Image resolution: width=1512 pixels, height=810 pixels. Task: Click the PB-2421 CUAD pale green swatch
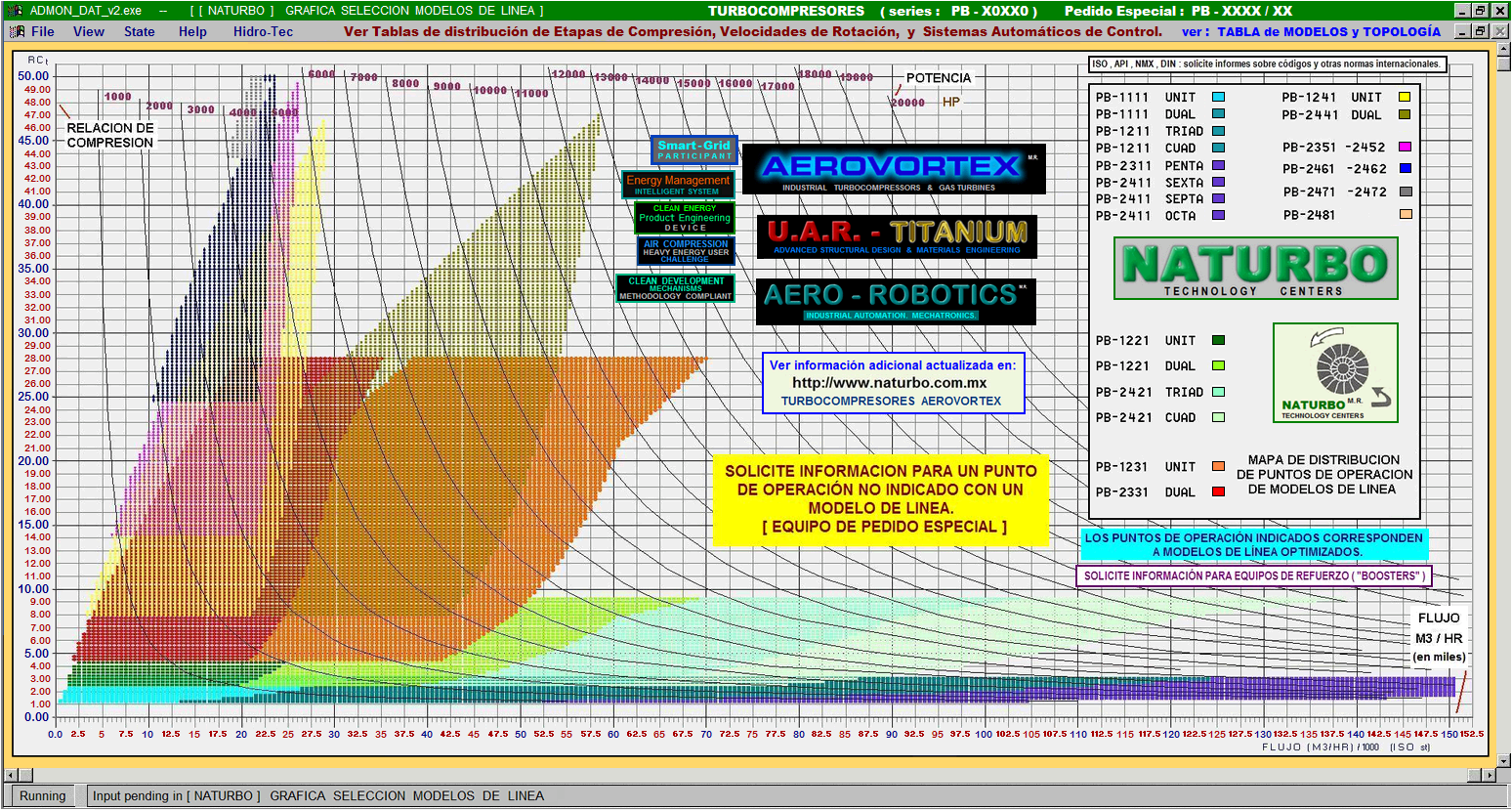pyautogui.click(x=1218, y=417)
